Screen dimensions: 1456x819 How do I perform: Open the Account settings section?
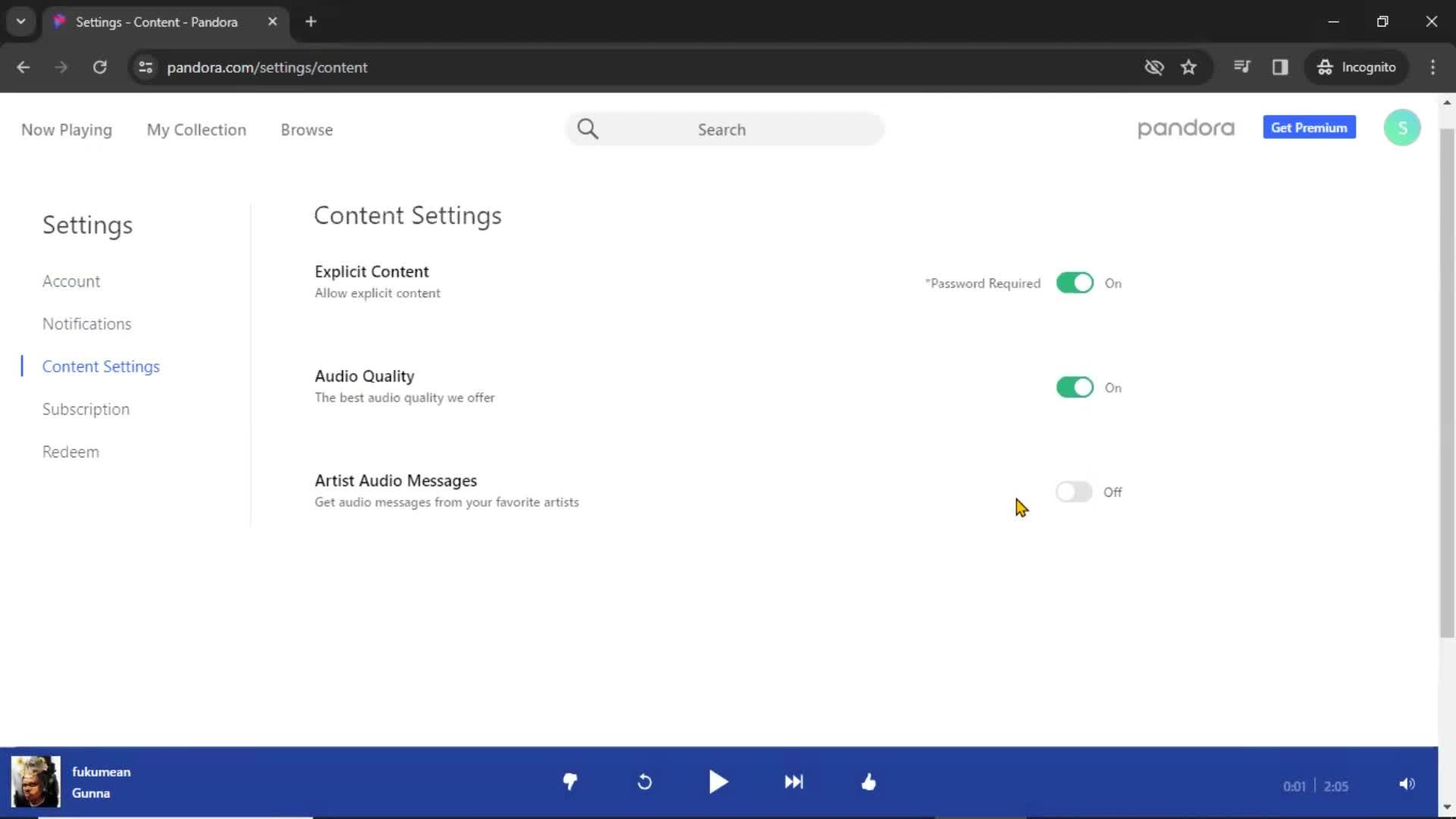(x=71, y=281)
